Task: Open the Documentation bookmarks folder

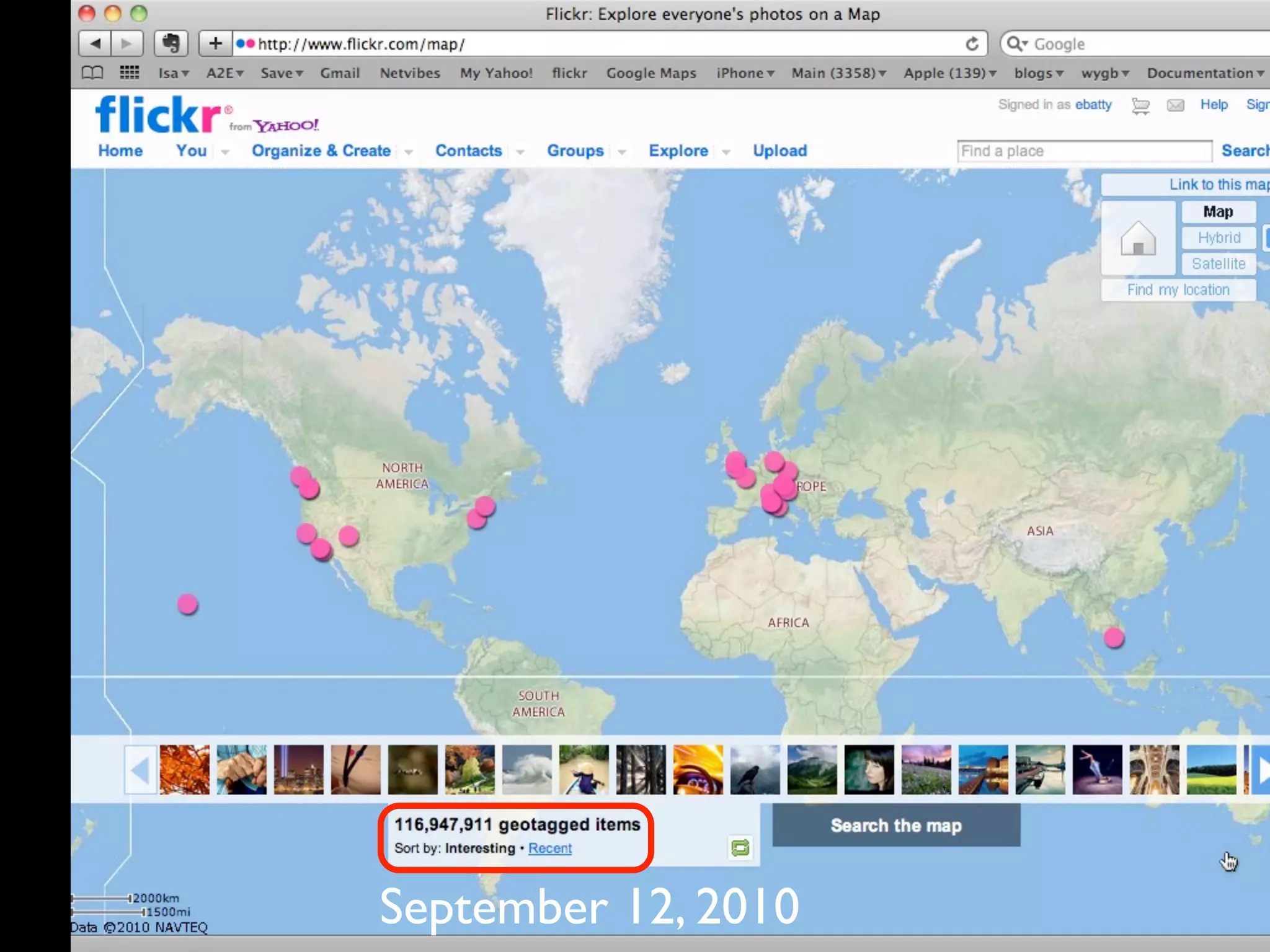Action: 1206,73
